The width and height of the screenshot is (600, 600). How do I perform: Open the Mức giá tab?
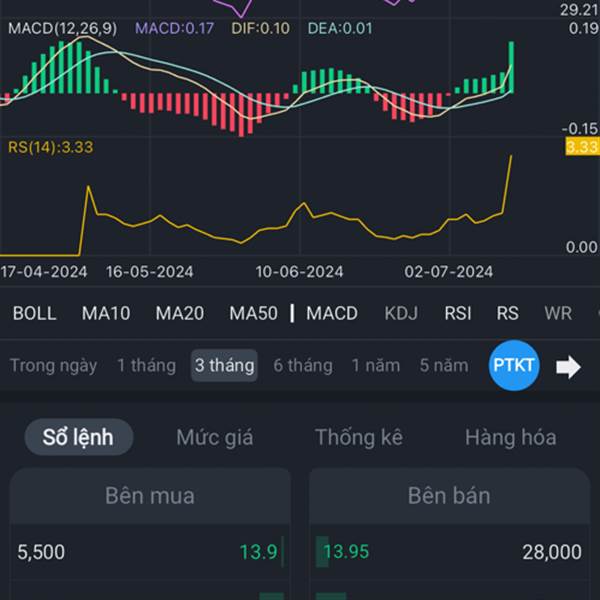(215, 437)
